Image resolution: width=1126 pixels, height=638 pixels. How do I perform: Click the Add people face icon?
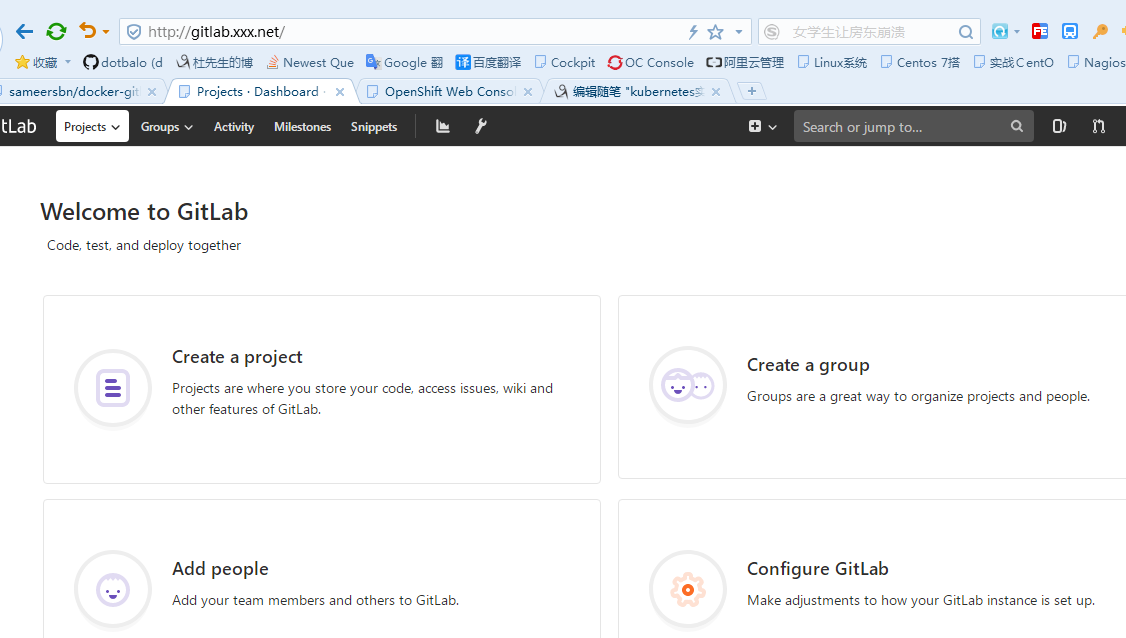pyautogui.click(x=113, y=589)
